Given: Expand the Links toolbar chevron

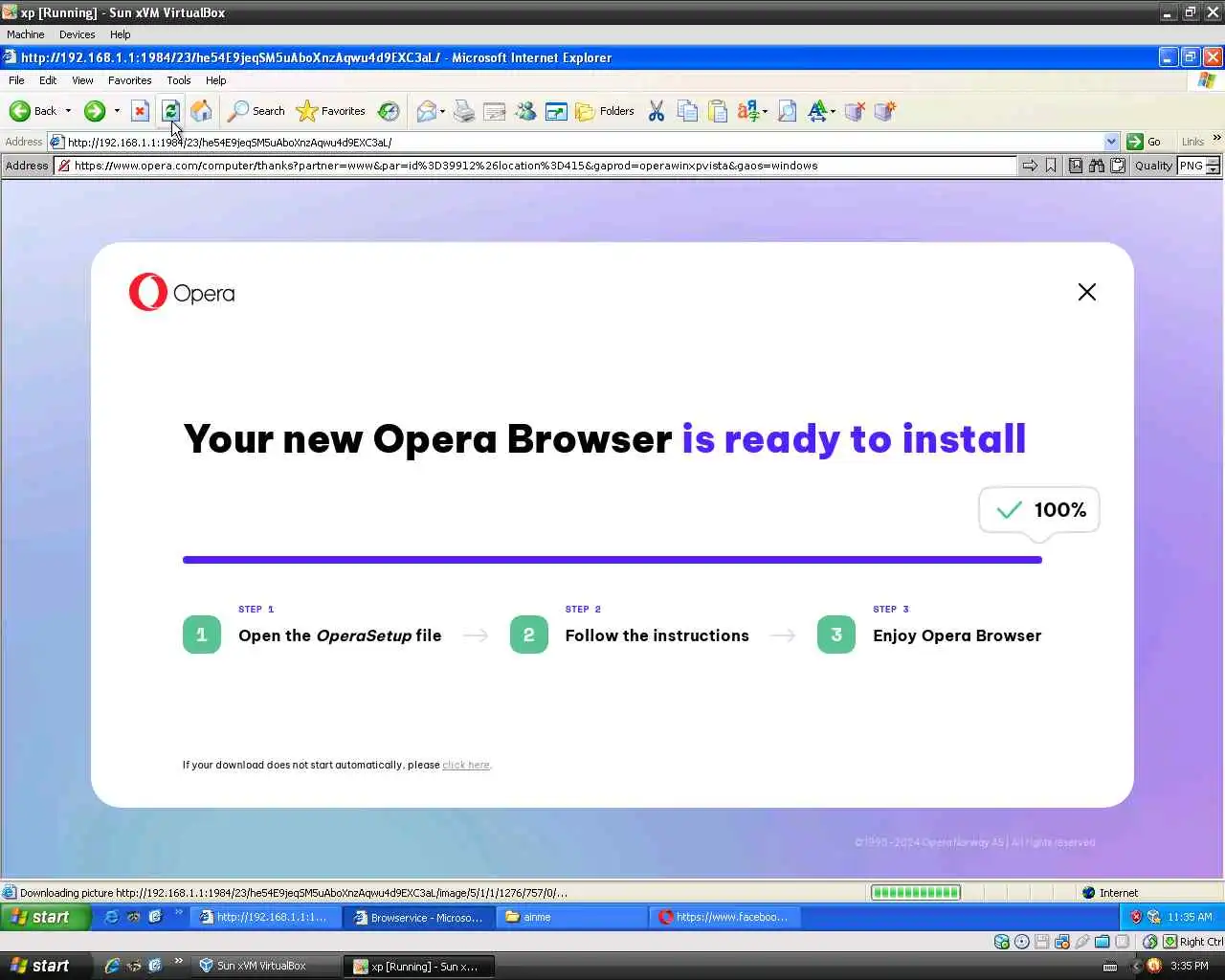Looking at the screenshot, I should (1216, 139).
